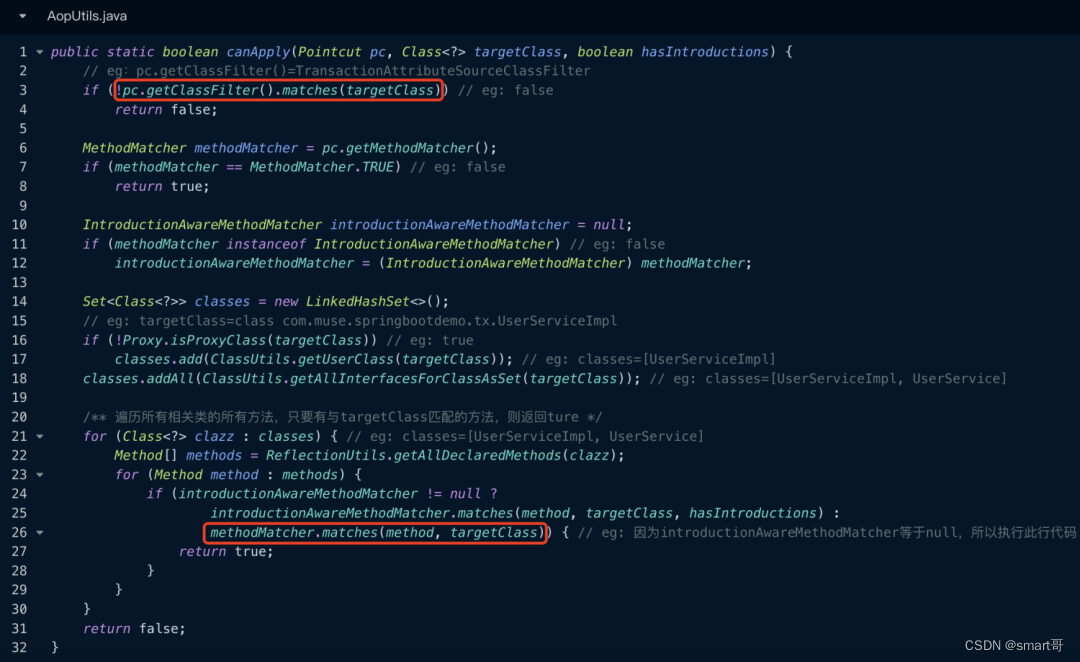Screen dimensions: 1080x662
Task: Click 'ReflectionUtils.getAllDeclaredMethods' on line 22
Action: point(414,455)
